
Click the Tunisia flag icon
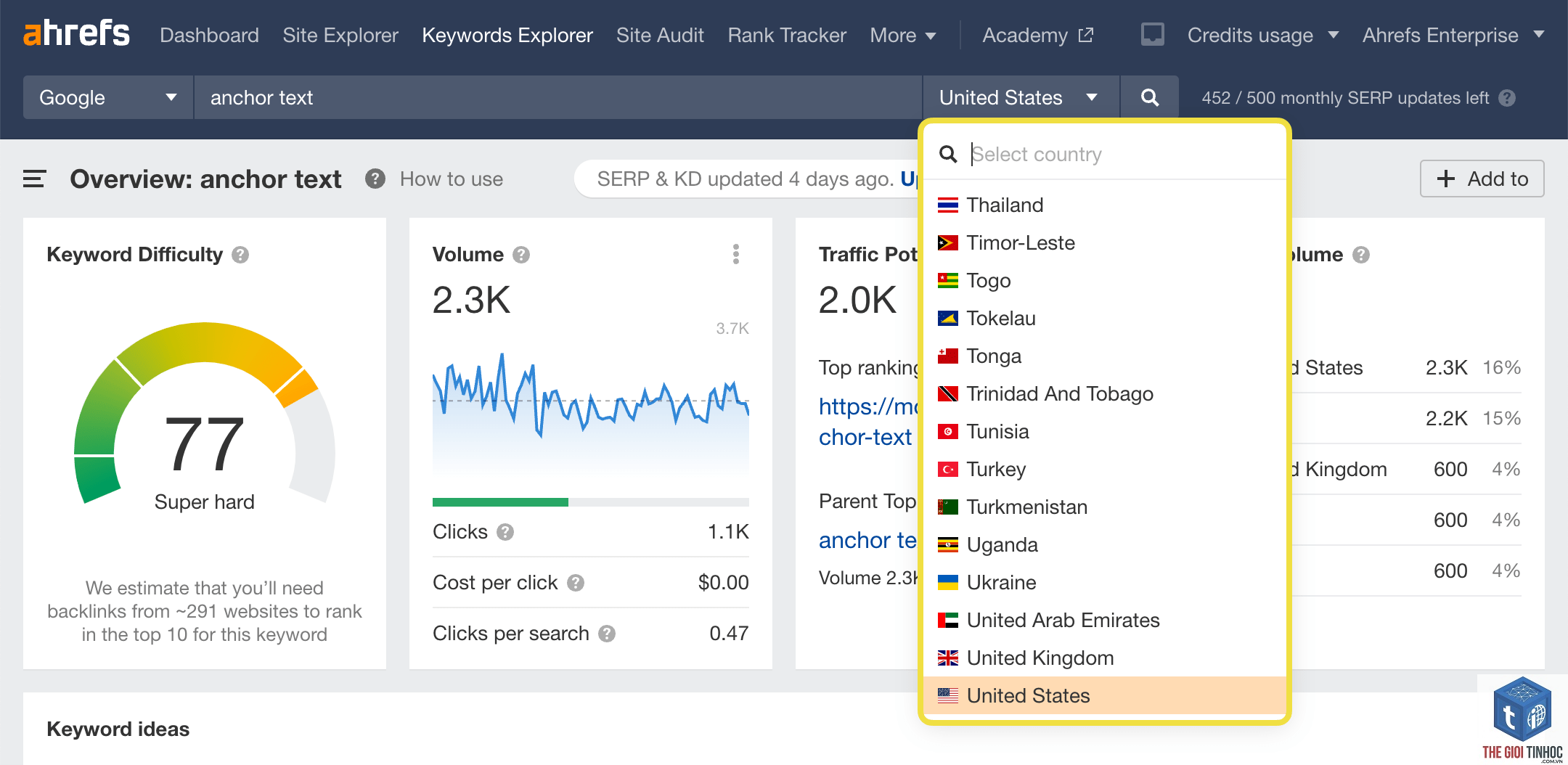point(947,432)
